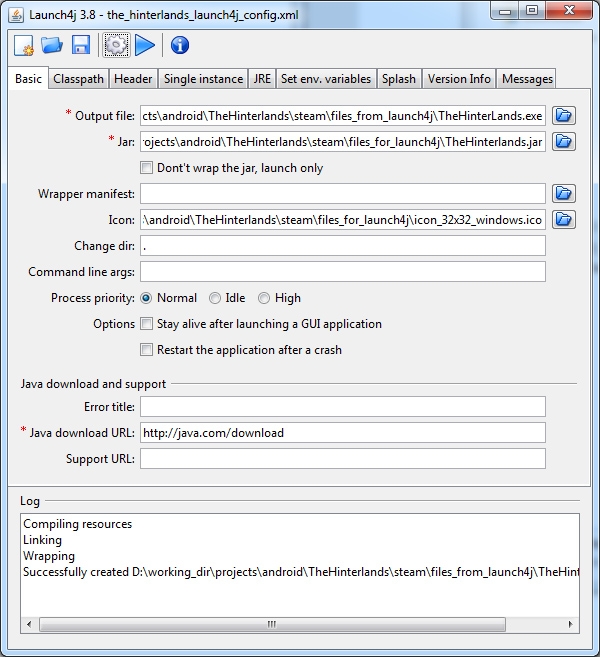
Task: Enable Restart the application after a crash
Action: click(146, 349)
